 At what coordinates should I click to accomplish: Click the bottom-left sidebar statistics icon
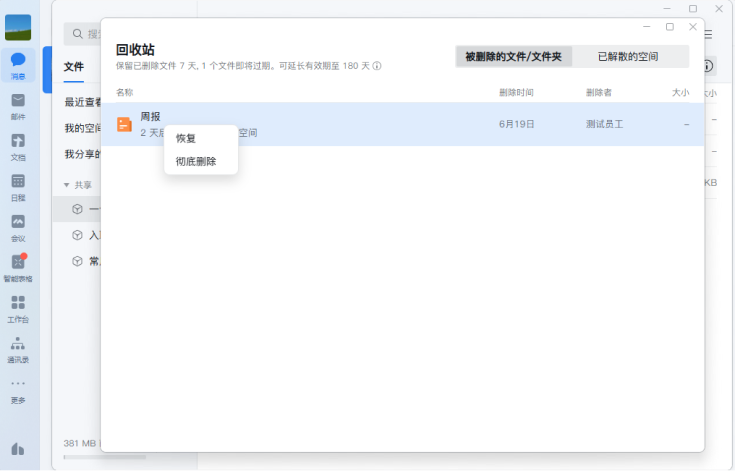(x=18, y=449)
